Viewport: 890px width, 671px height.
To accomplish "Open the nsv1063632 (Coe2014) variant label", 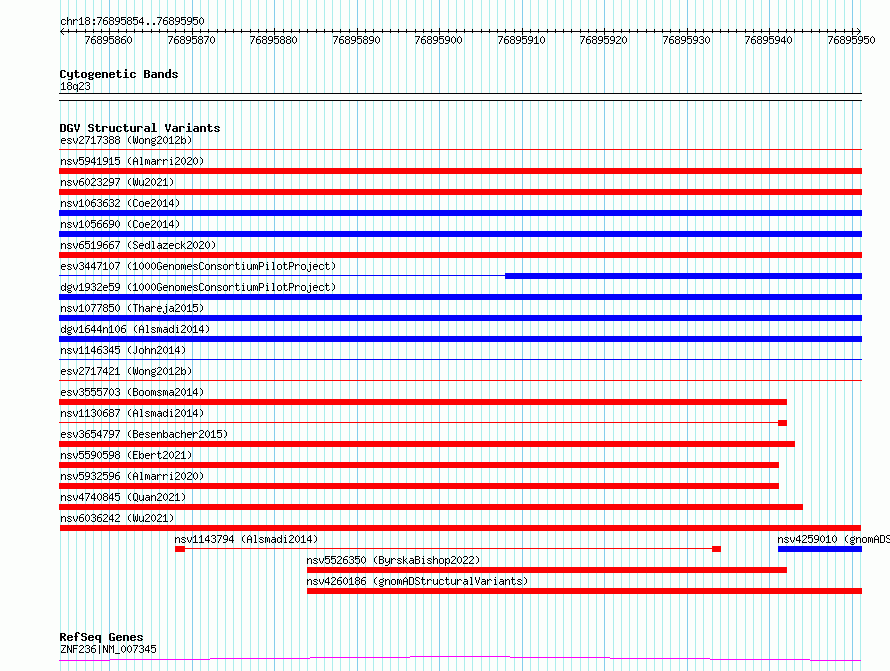I will pos(120,203).
